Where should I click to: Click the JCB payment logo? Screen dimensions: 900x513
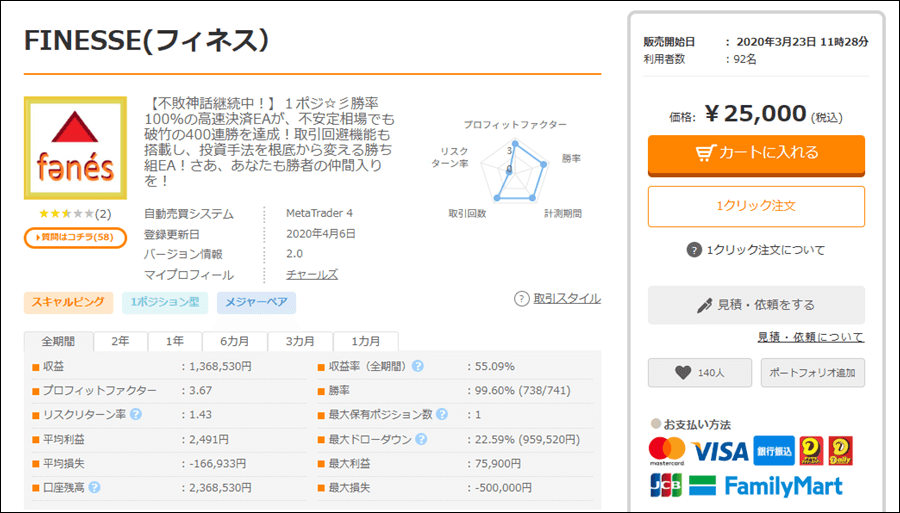coord(666,485)
